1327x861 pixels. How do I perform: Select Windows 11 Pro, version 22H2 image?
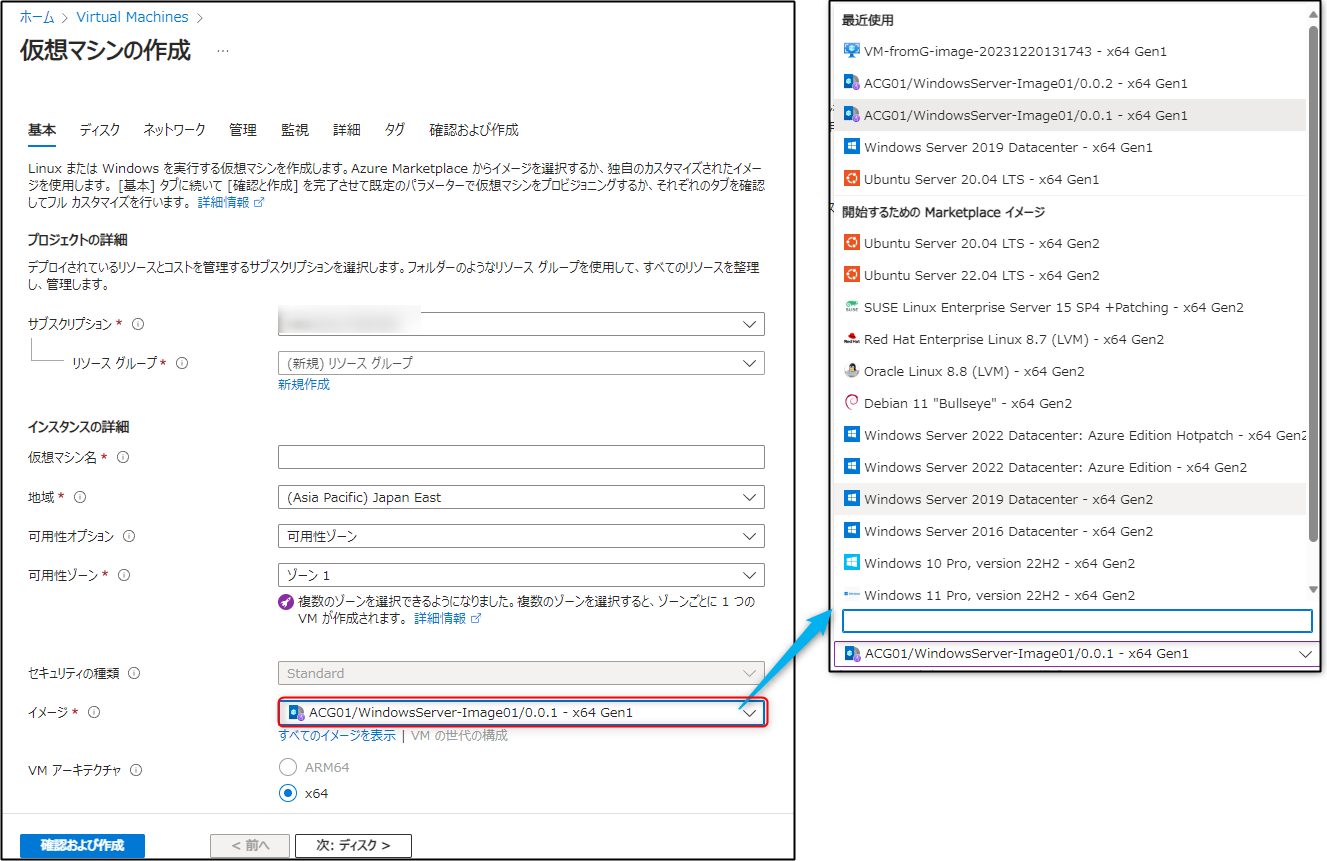tap(1070, 595)
